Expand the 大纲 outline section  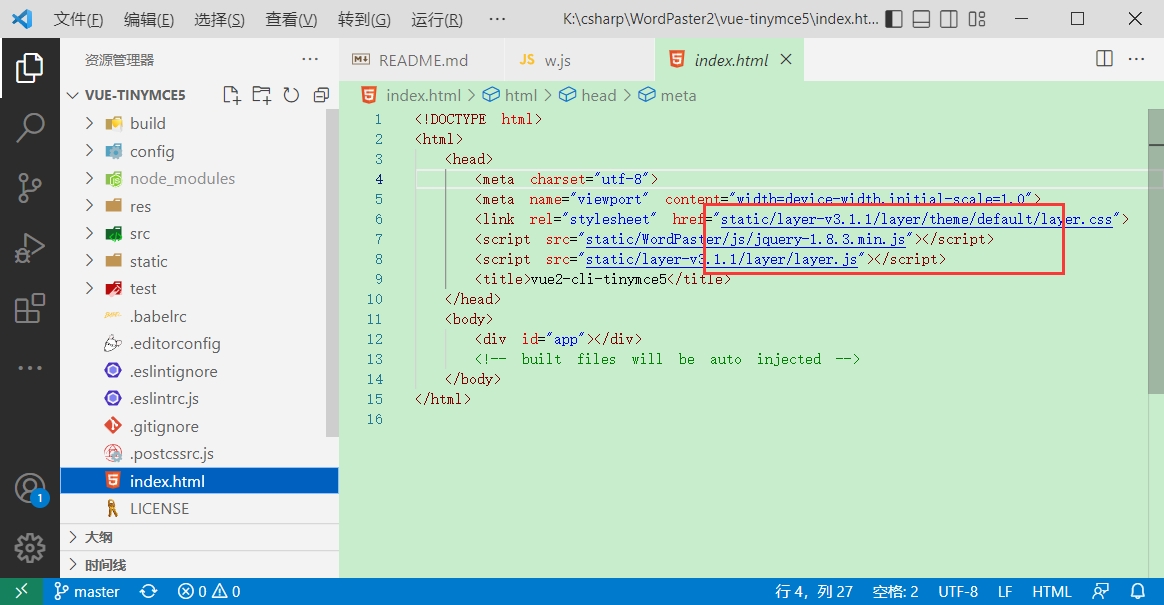tap(199, 537)
